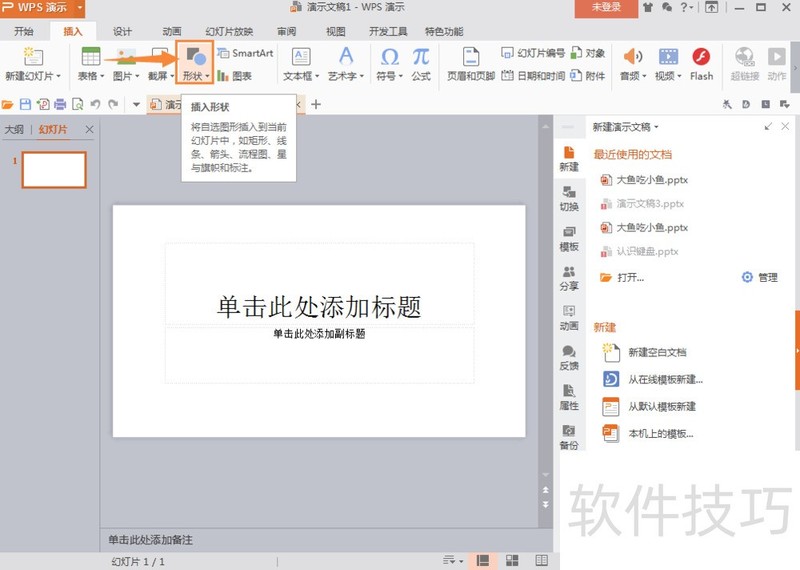Image resolution: width=800 pixels, height=570 pixels.
Task: Click the print preview icon
Action: point(78,105)
